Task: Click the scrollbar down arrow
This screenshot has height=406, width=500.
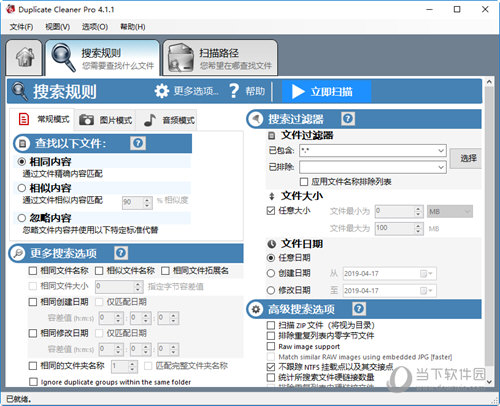Action: pos(489,382)
